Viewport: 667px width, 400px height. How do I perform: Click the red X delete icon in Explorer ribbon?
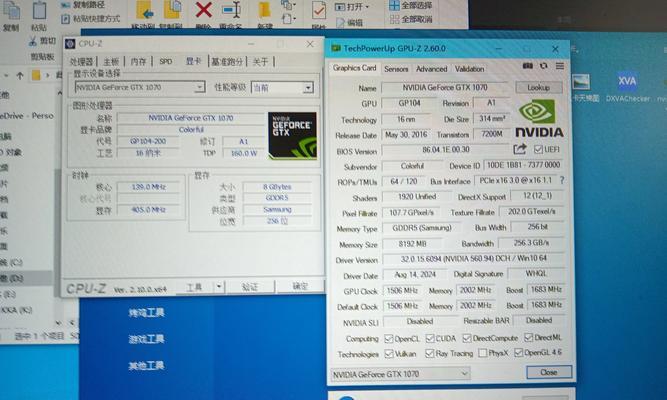tap(203, 9)
